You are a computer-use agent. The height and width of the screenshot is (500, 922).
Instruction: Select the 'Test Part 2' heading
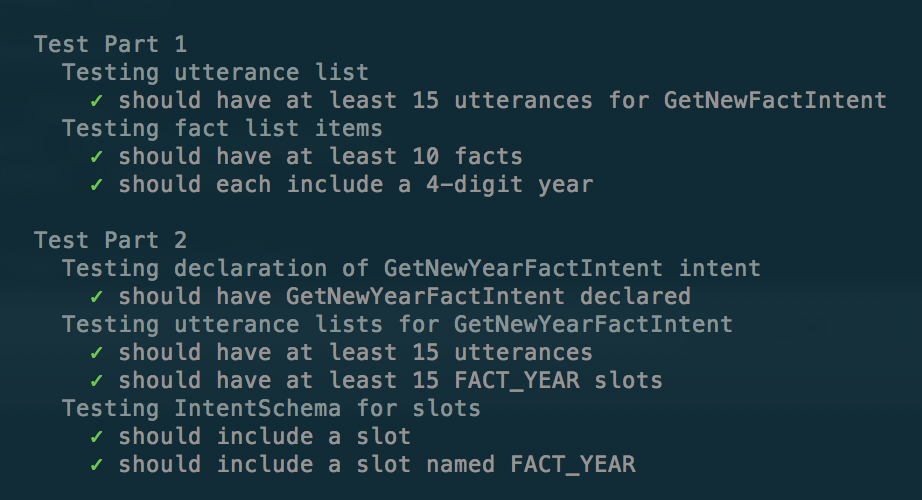coord(110,240)
